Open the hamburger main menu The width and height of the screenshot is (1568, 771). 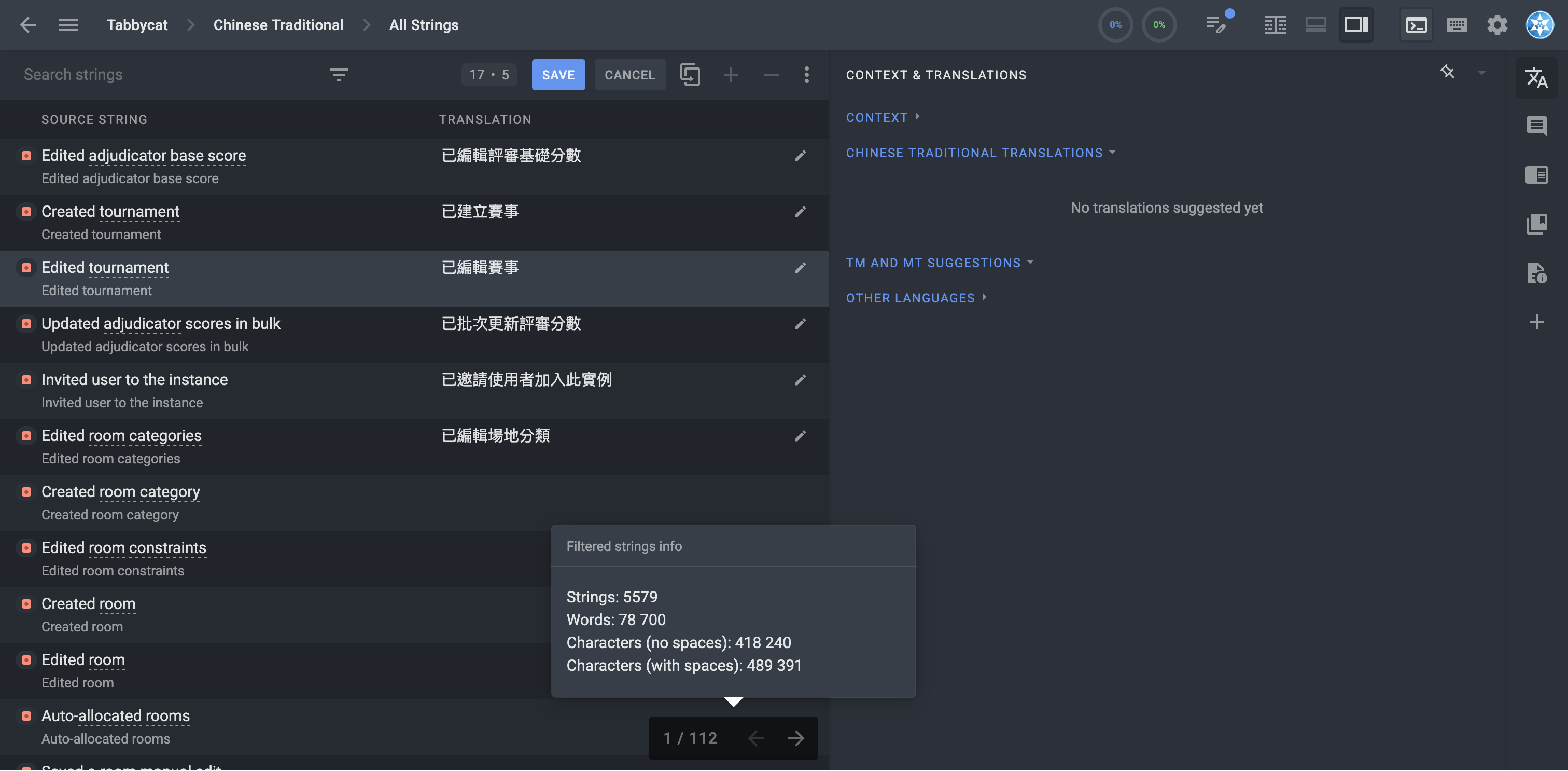68,25
